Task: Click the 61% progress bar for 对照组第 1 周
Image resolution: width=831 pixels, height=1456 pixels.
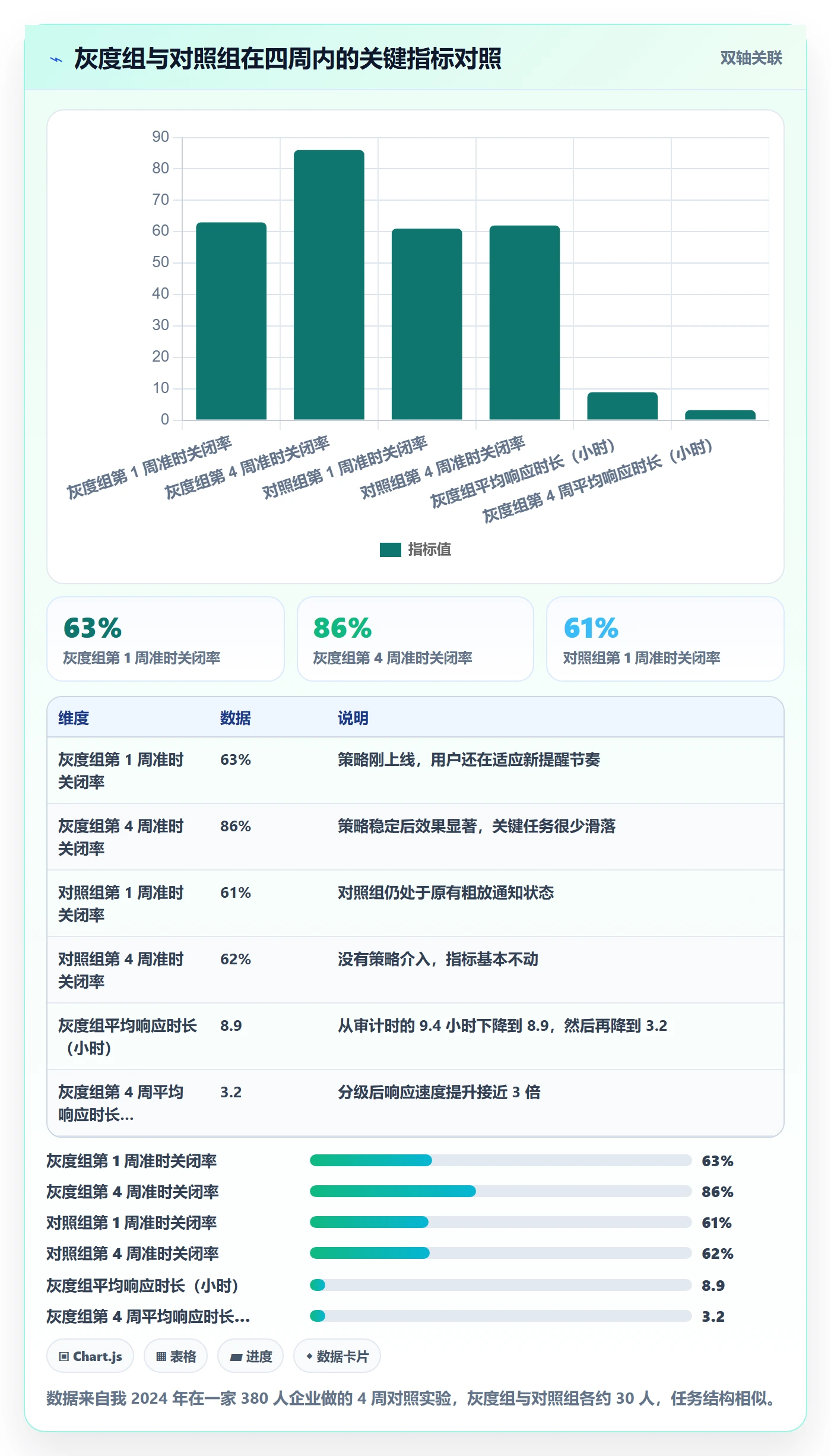Action: tap(500, 1222)
